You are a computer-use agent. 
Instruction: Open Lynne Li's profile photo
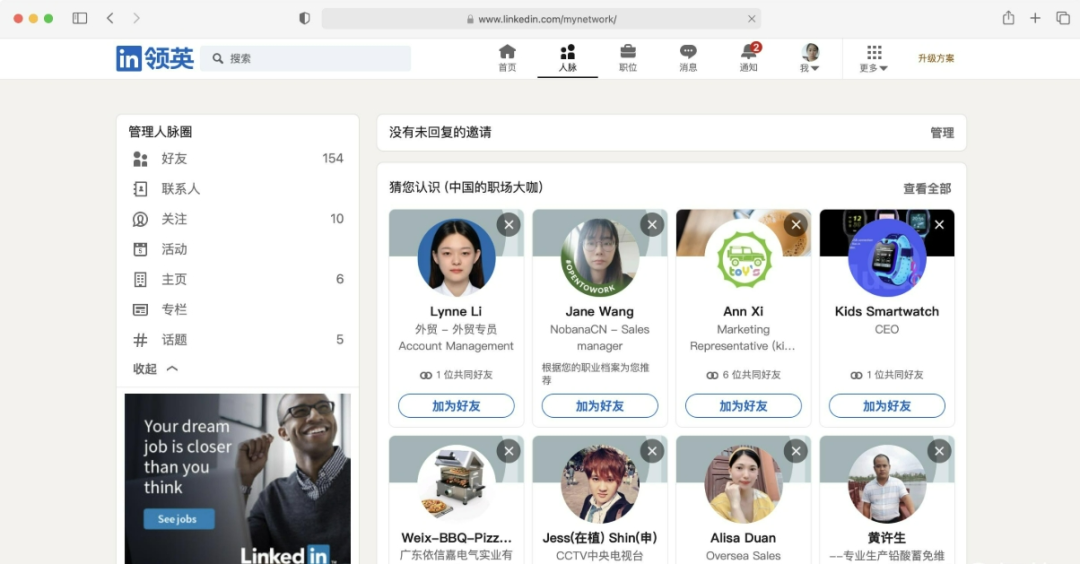click(x=456, y=258)
